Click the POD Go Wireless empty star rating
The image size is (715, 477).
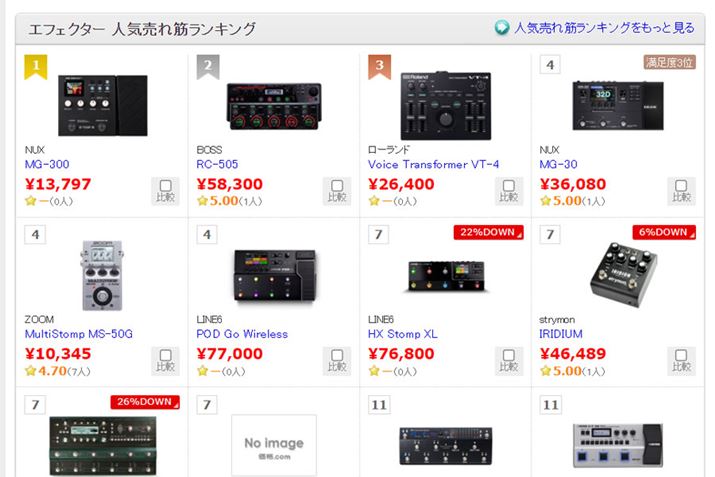point(221,371)
